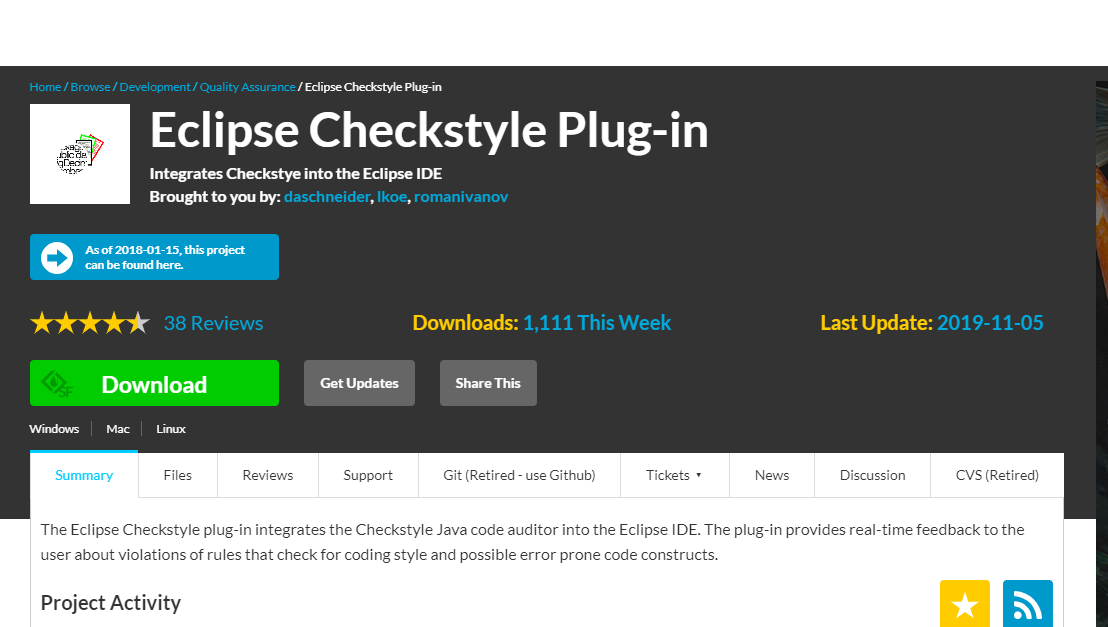Click the Share This button
This screenshot has height=627, width=1108.
[x=488, y=383]
